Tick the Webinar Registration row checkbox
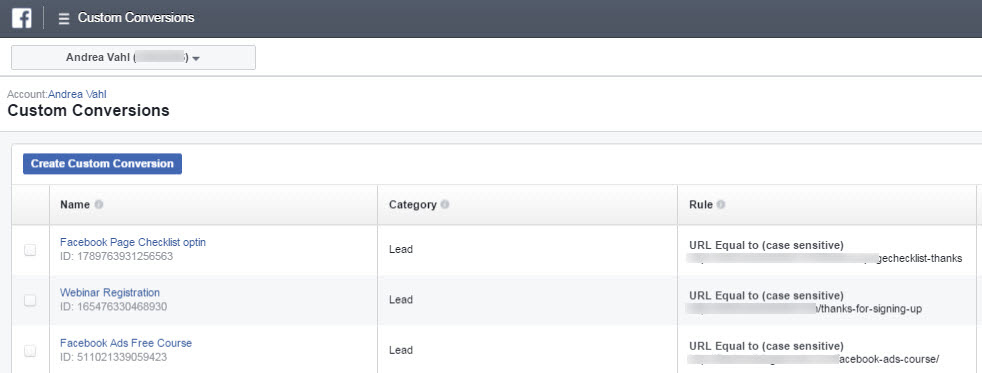Image resolution: width=982 pixels, height=373 pixels. point(30,300)
